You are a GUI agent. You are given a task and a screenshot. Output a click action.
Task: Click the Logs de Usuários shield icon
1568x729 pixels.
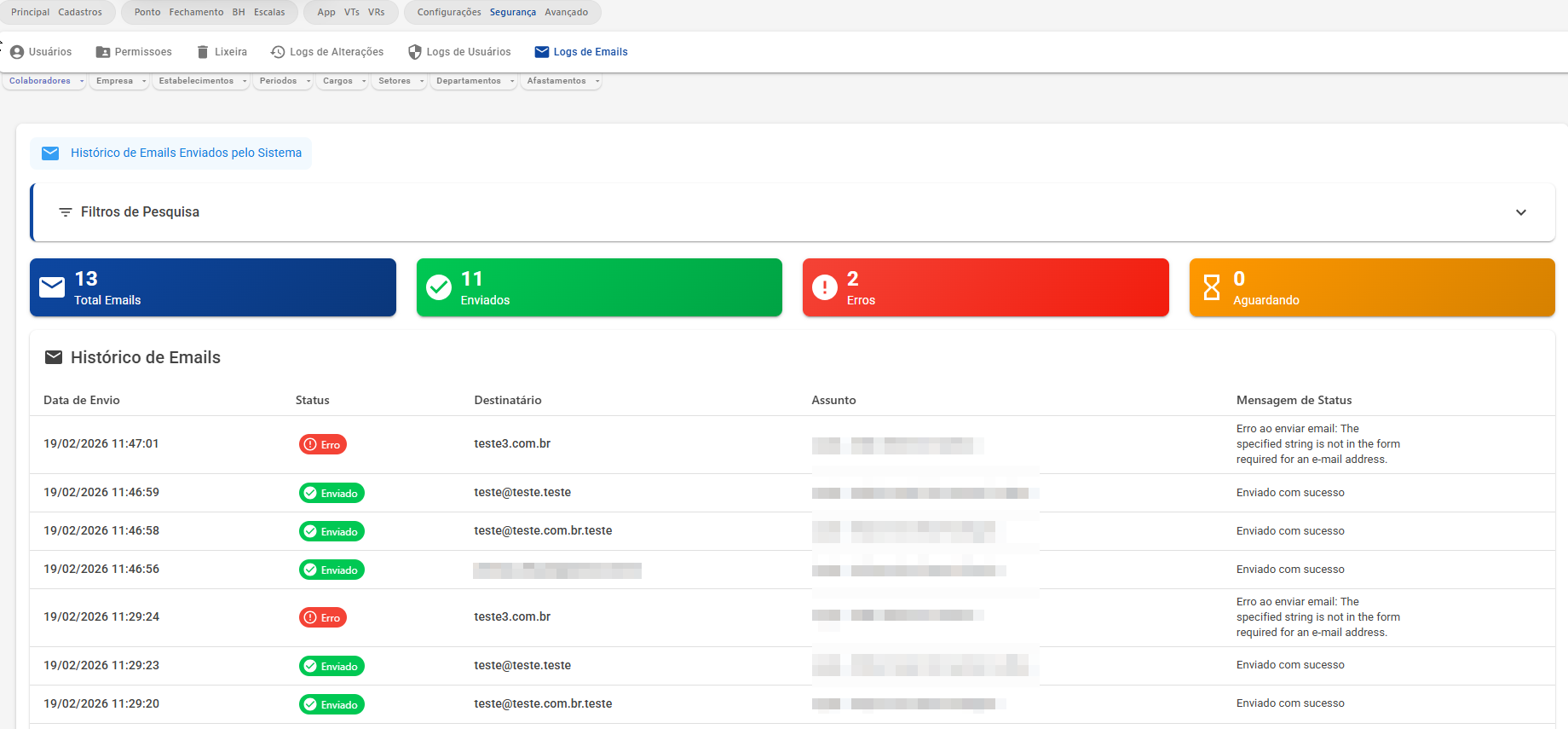click(x=415, y=52)
